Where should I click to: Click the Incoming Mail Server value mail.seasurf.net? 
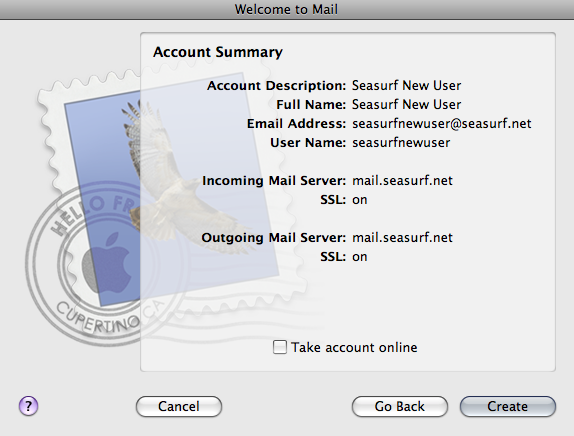pyautogui.click(x=402, y=180)
